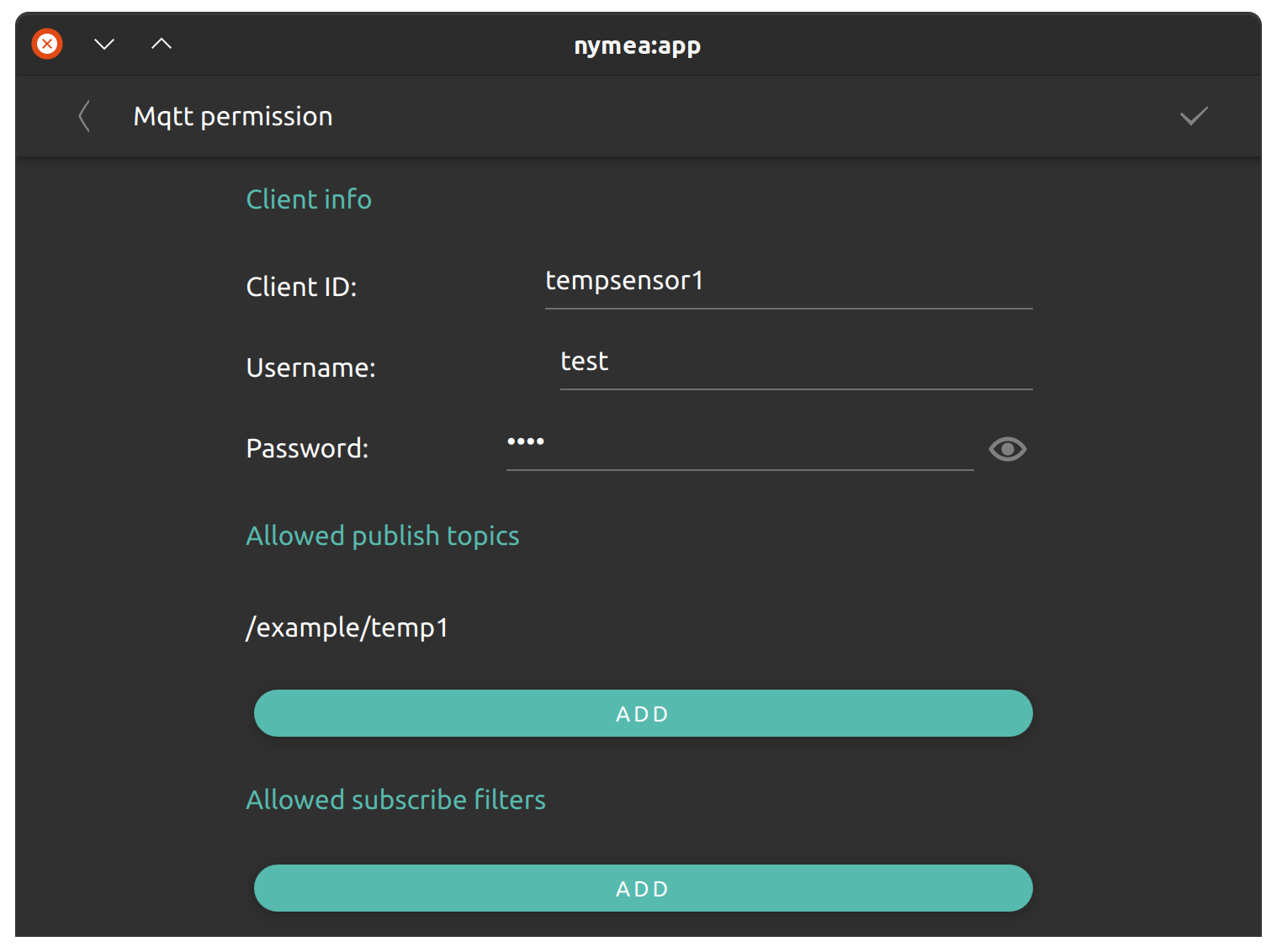The image size is (1277, 952).
Task: Confirm Mqtt permission with the checkmark icon
Action: pos(1194,116)
